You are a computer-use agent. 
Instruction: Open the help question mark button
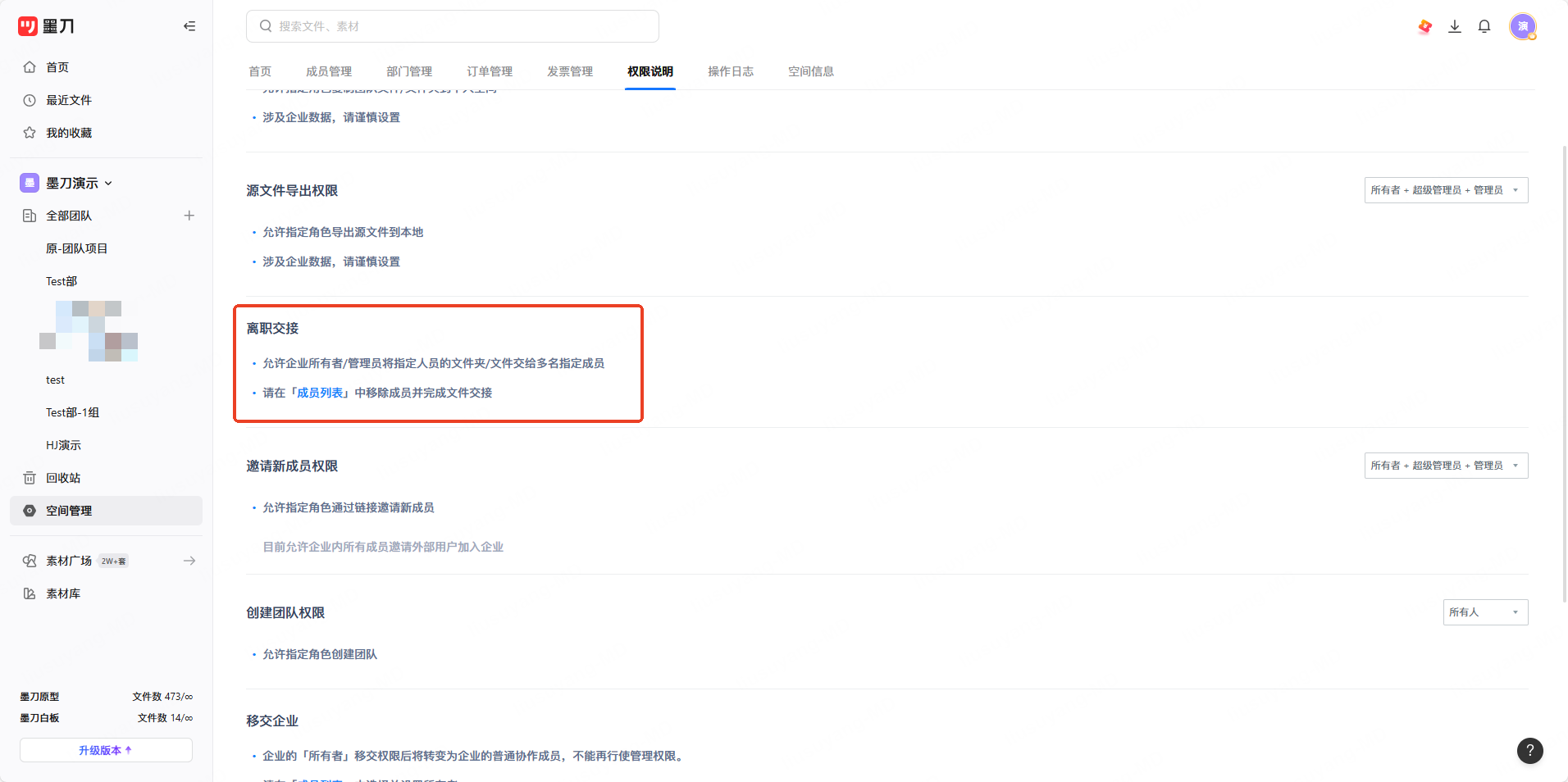pyautogui.click(x=1530, y=750)
